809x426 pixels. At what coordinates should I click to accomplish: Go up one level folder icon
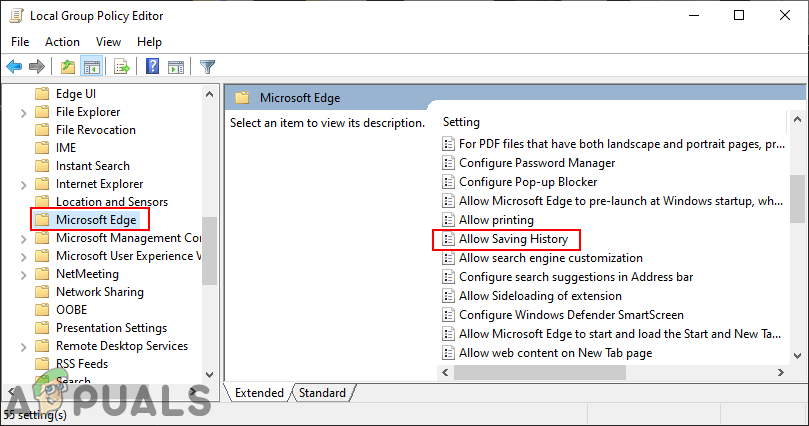(67, 67)
